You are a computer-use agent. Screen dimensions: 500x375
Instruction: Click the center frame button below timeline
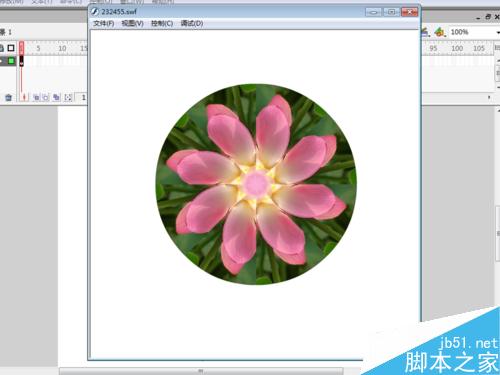tap(24, 97)
